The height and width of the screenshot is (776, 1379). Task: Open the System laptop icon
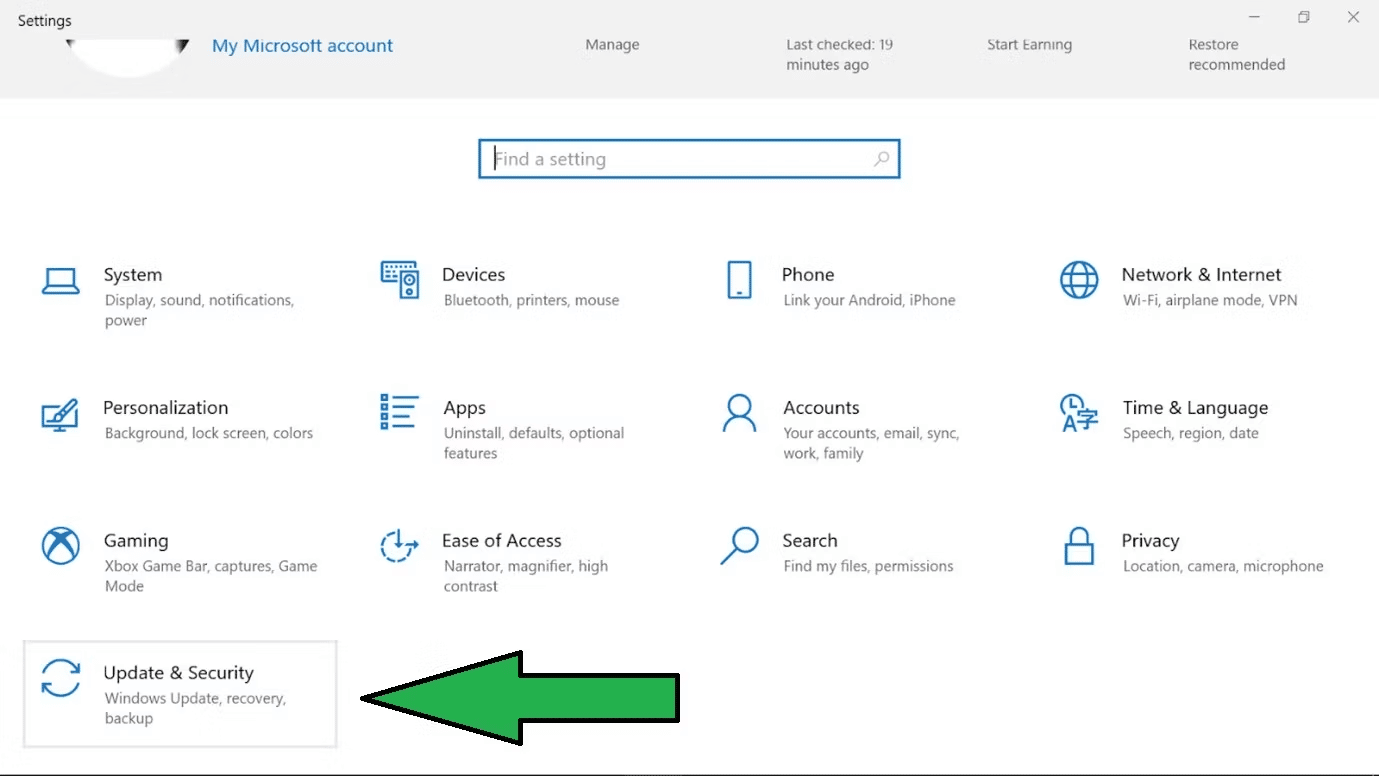tap(60, 281)
